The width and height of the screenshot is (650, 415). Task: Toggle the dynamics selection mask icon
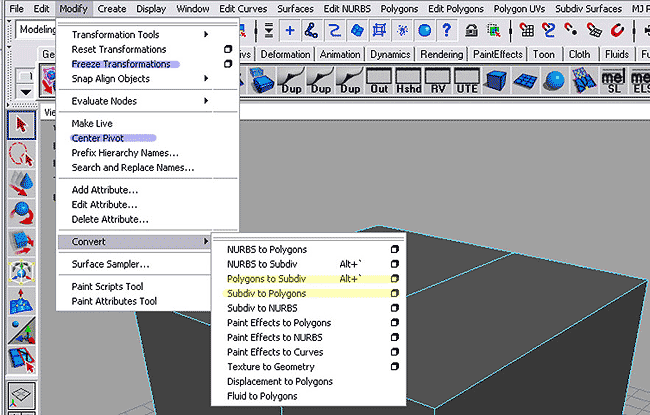[402, 30]
